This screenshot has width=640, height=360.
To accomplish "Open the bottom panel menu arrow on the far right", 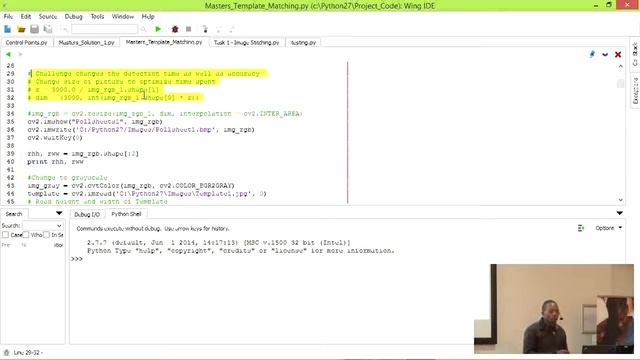I will click(x=620, y=213).
